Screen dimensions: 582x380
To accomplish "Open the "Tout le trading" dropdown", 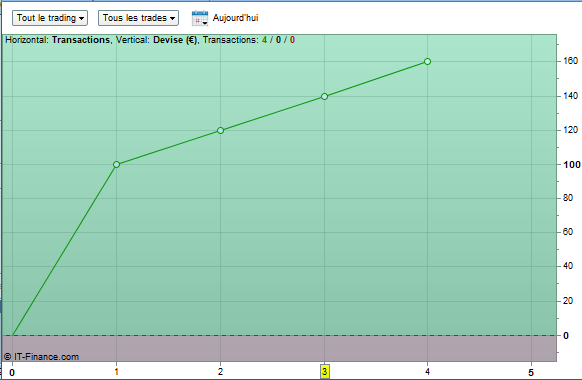I will 50,18.
